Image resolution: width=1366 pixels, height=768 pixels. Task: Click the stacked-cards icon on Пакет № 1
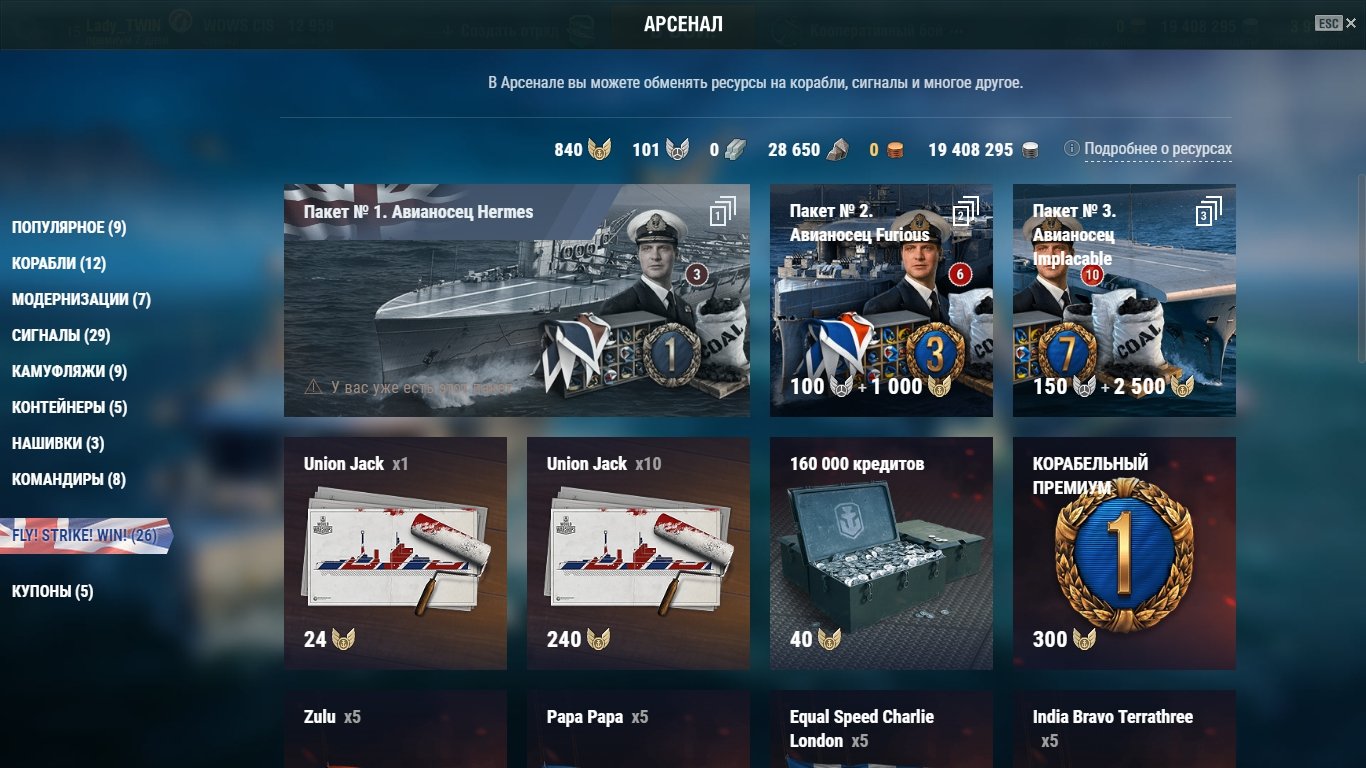tap(723, 211)
